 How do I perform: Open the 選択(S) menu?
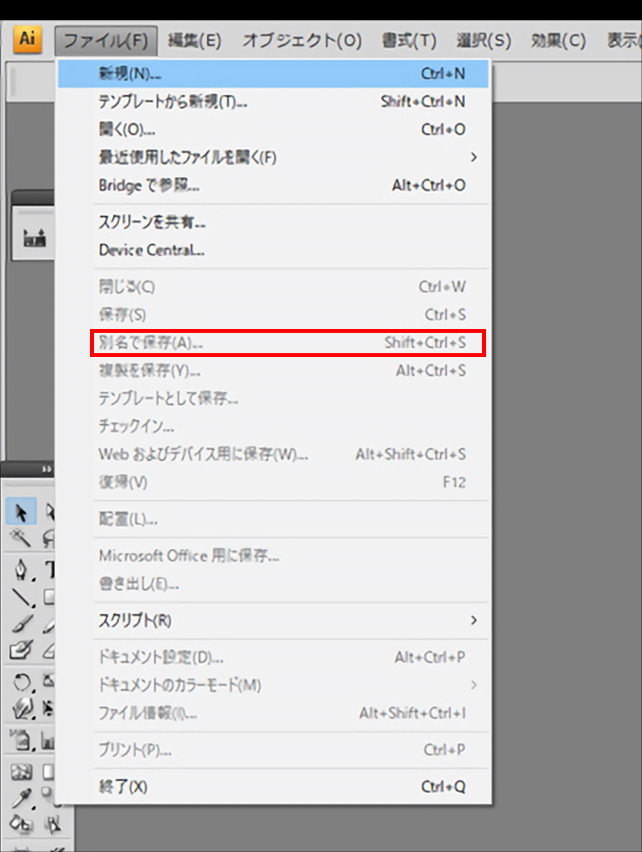483,41
